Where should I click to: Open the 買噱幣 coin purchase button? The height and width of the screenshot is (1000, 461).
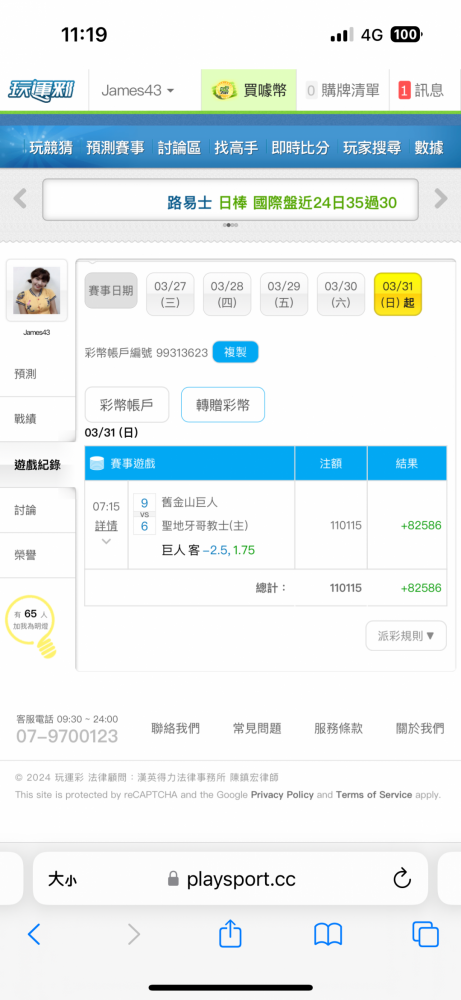[x=249, y=91]
